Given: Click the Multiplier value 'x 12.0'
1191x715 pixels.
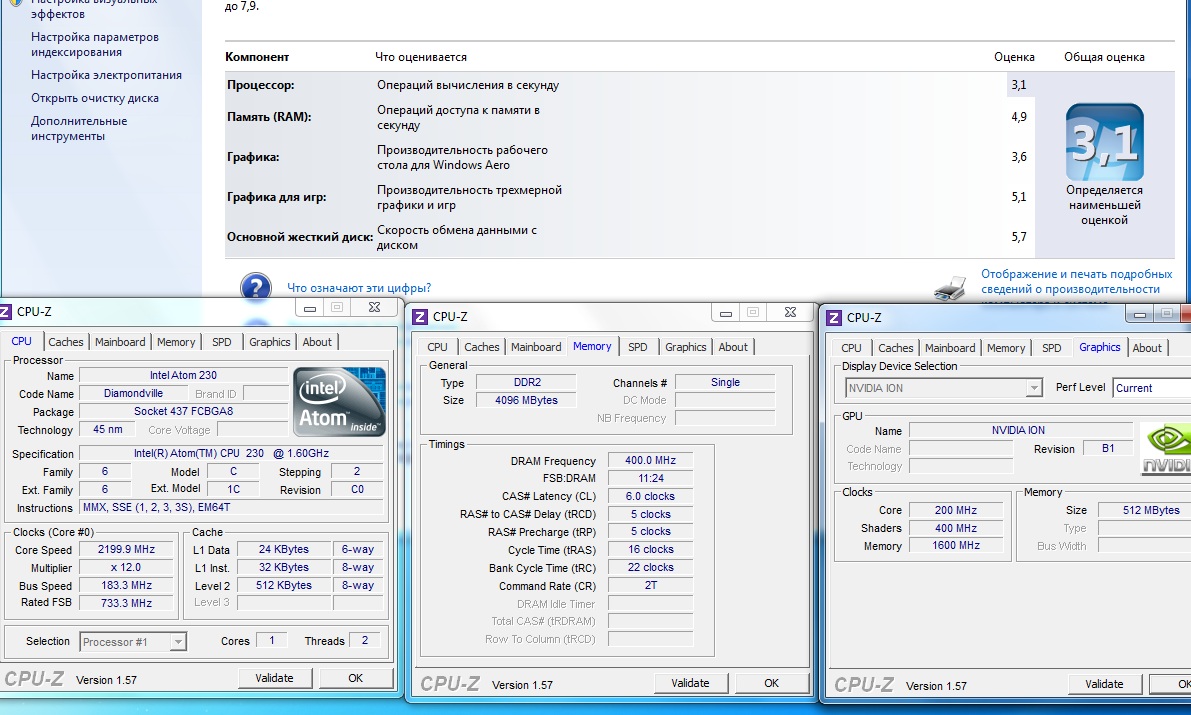Looking at the screenshot, I should [x=126, y=568].
